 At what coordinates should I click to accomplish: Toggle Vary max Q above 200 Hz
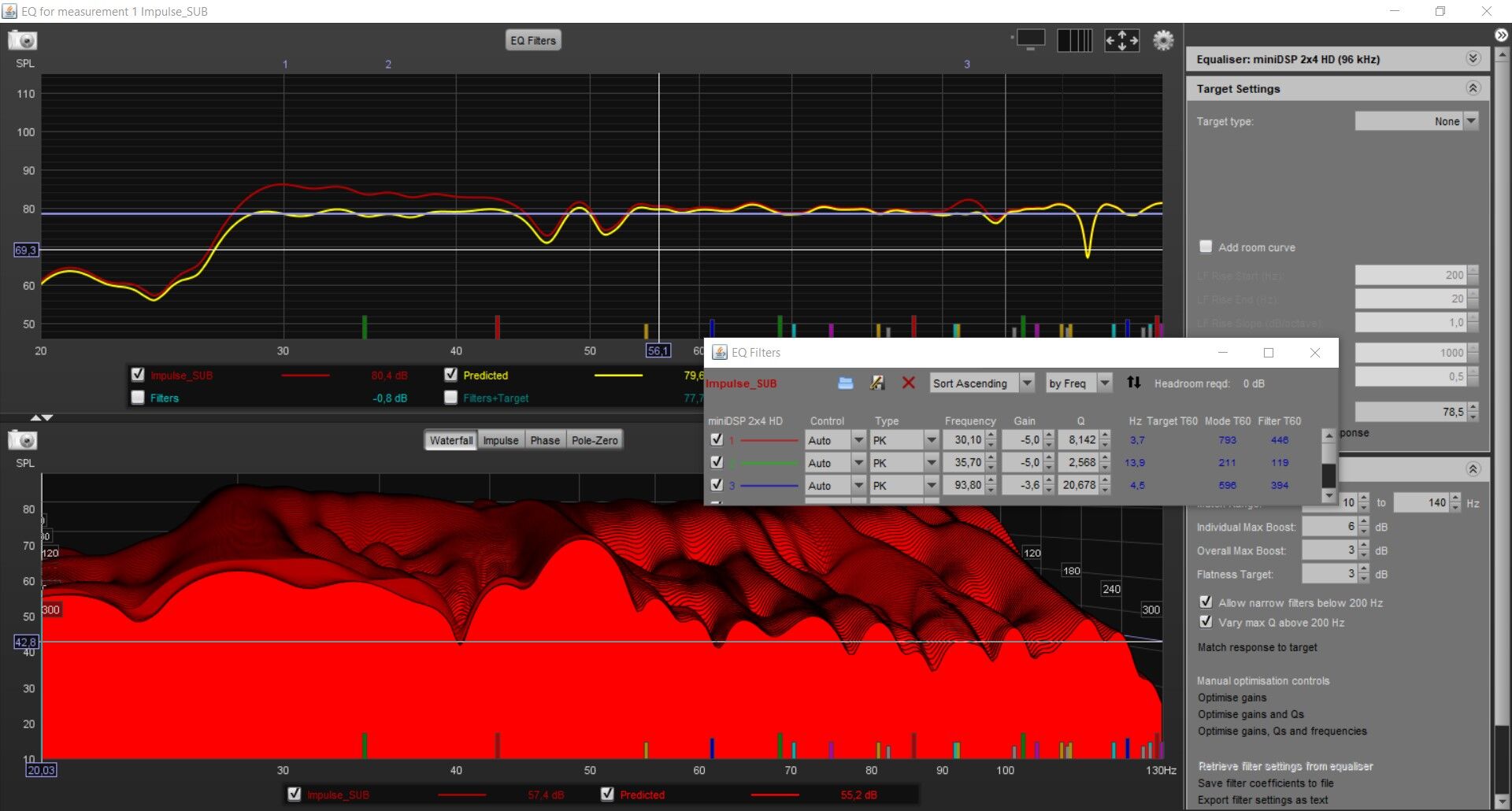1206,621
